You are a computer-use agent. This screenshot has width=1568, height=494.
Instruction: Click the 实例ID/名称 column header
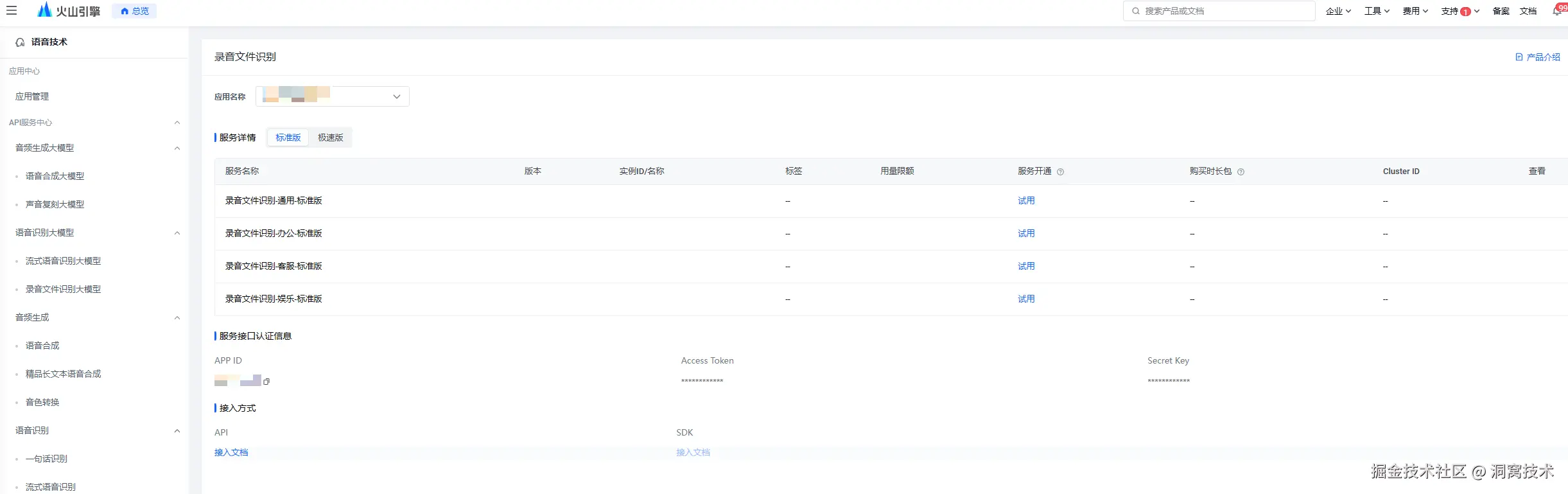tap(641, 172)
